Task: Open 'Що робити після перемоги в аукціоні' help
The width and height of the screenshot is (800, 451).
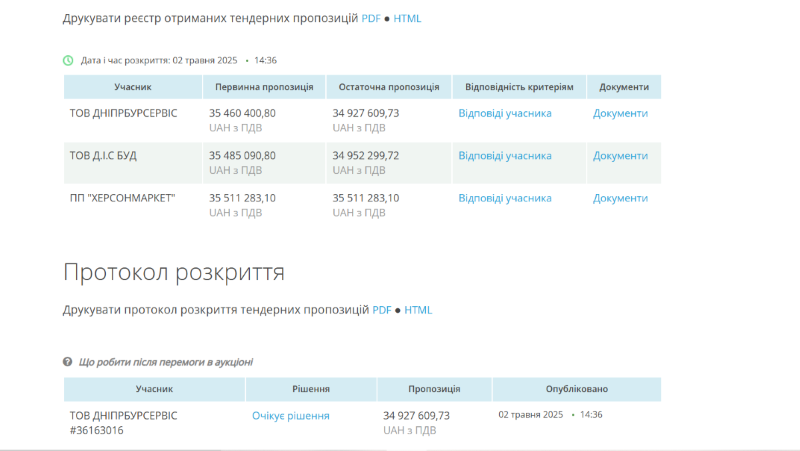Action: pos(165,362)
